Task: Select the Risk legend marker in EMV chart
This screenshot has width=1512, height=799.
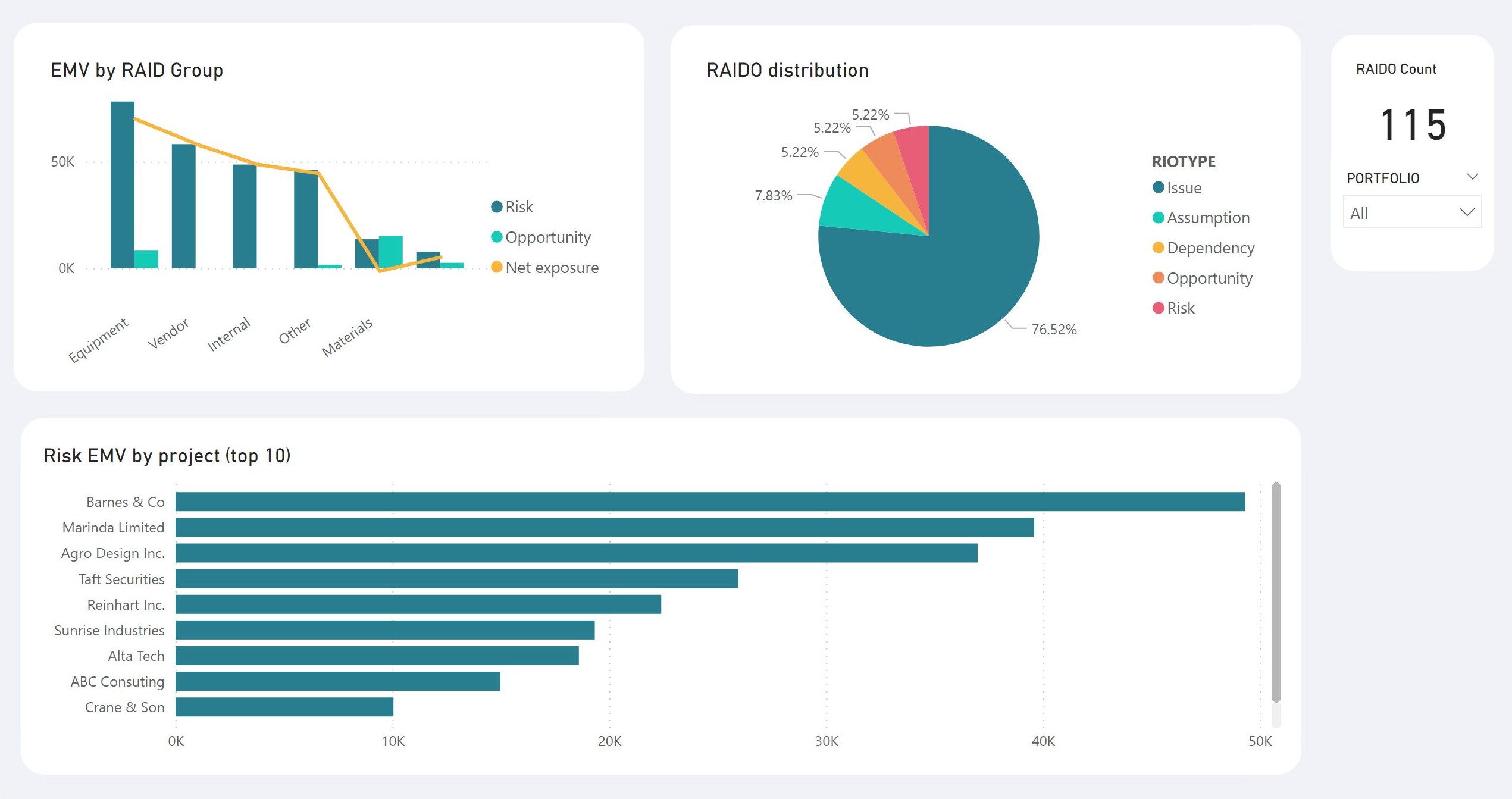Action: coord(496,206)
